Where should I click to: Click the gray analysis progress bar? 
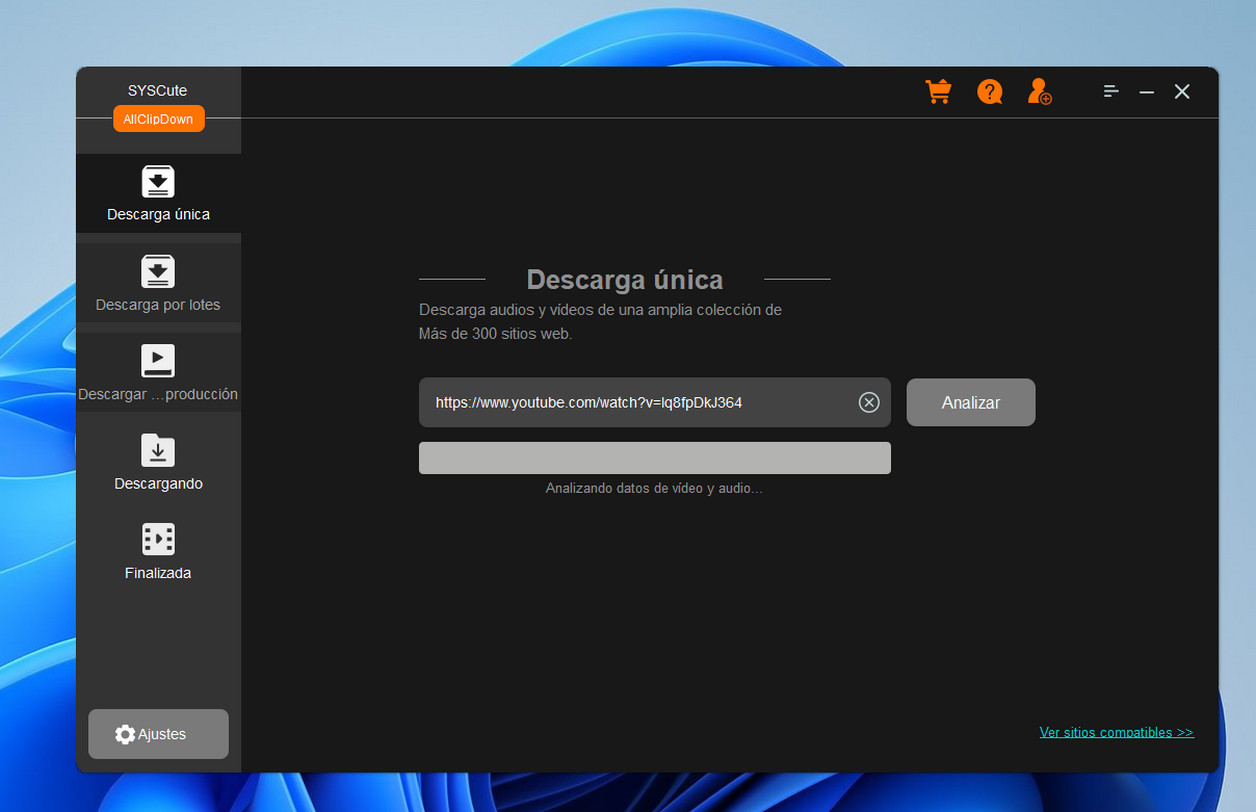[654, 458]
